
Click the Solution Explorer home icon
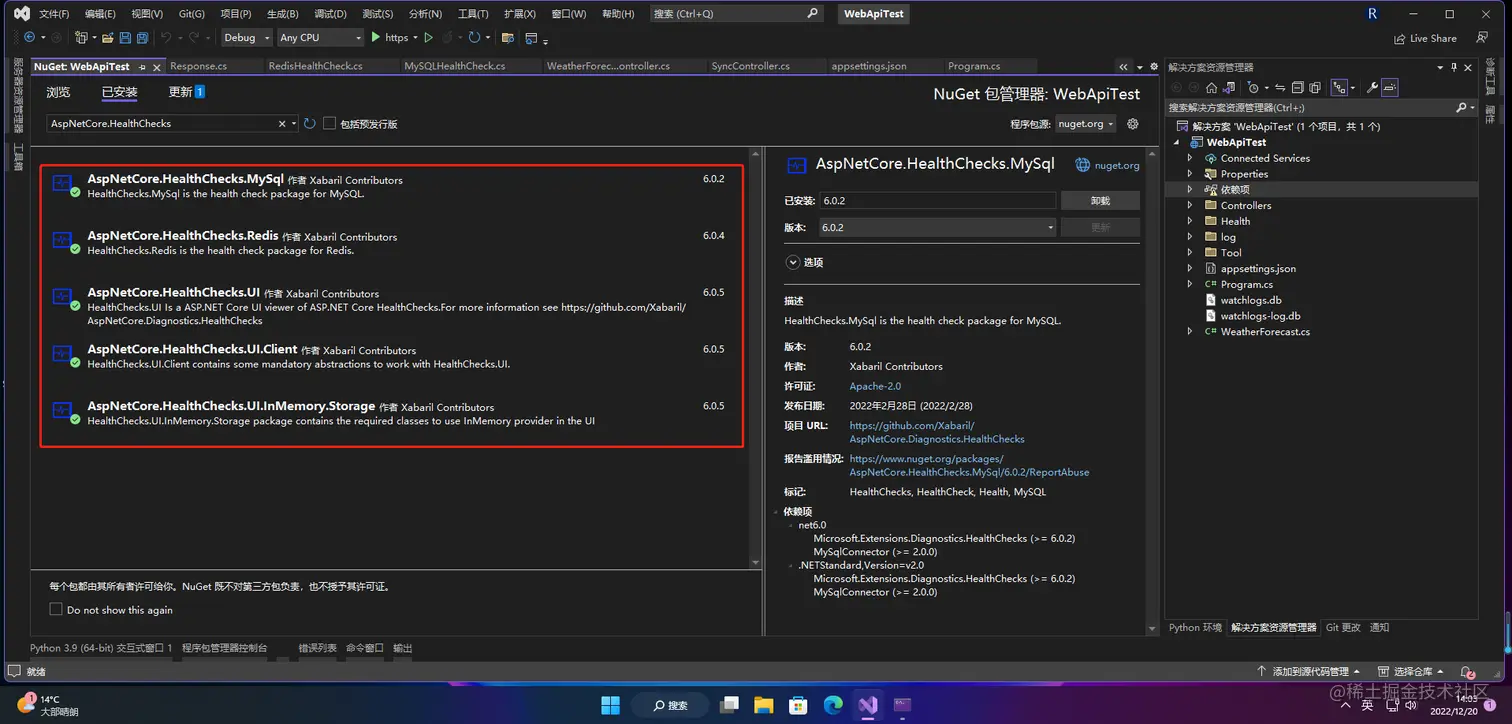(1211, 88)
